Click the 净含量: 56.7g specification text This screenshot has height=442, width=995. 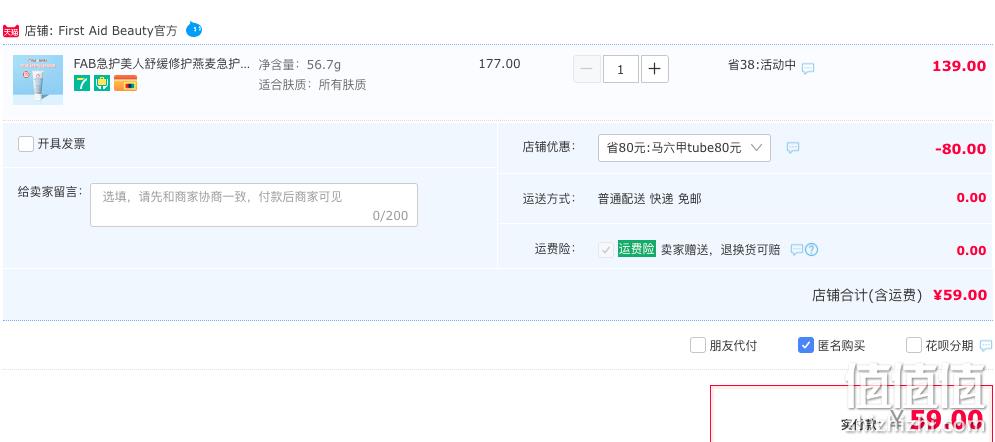coord(300,65)
